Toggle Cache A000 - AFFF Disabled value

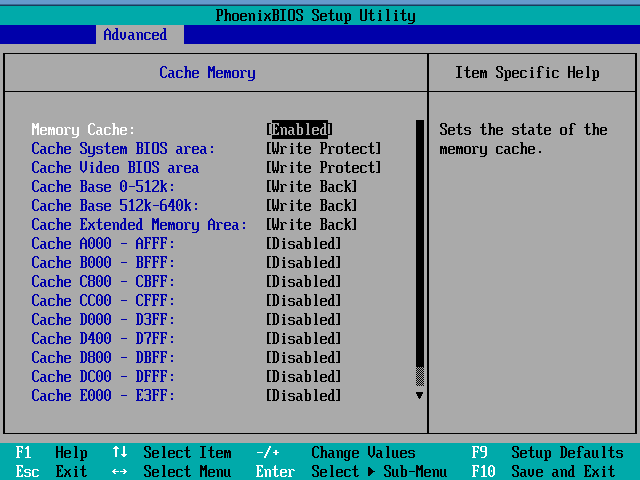pyautogui.click(x=303, y=244)
